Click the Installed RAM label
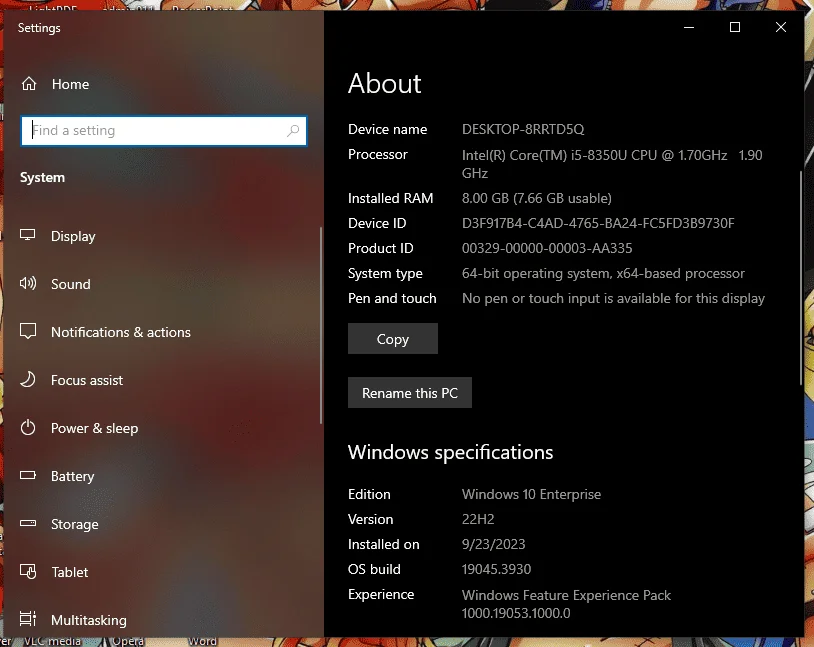The width and height of the screenshot is (814, 647). tap(390, 198)
